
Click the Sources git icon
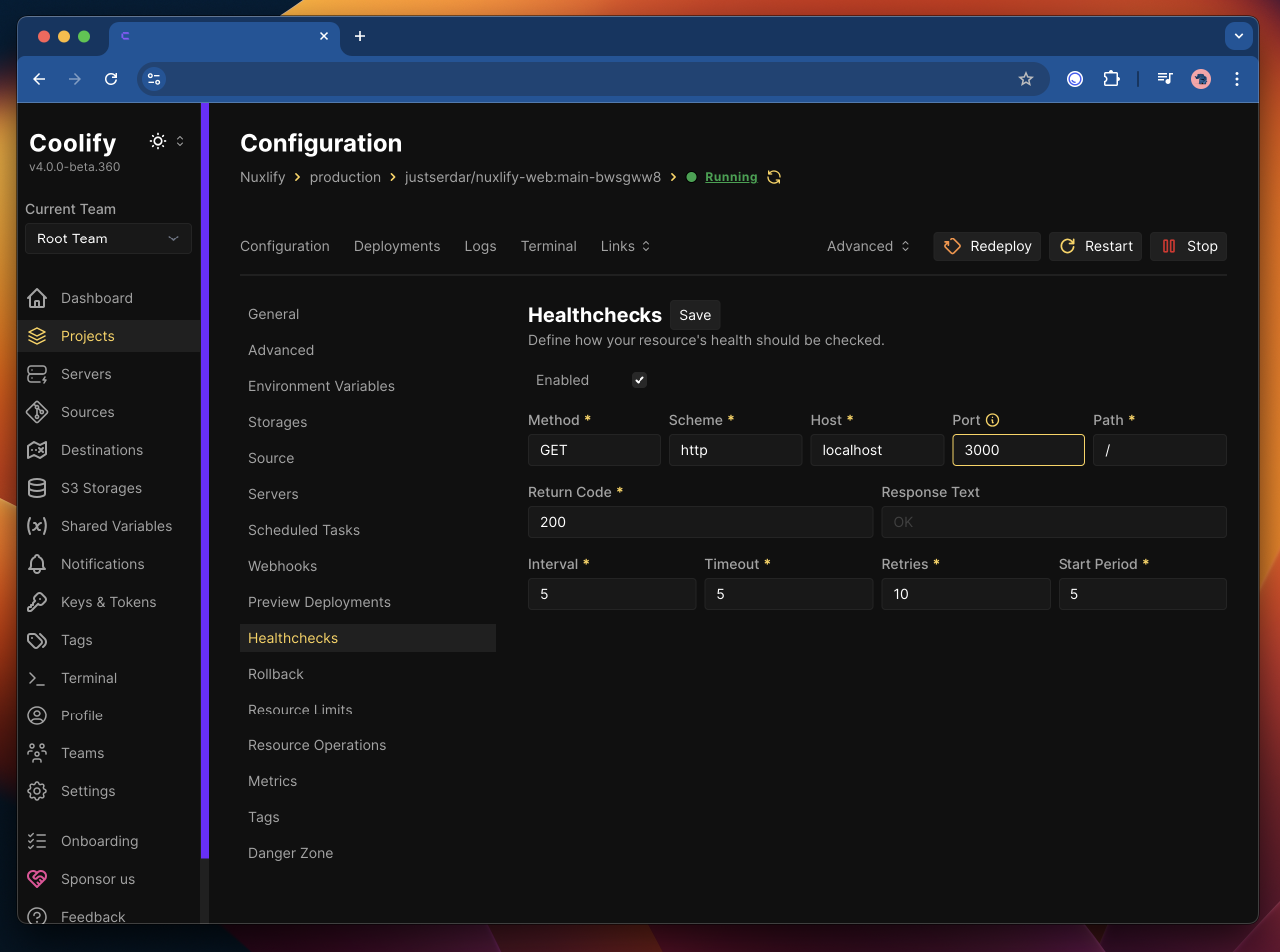pos(37,412)
